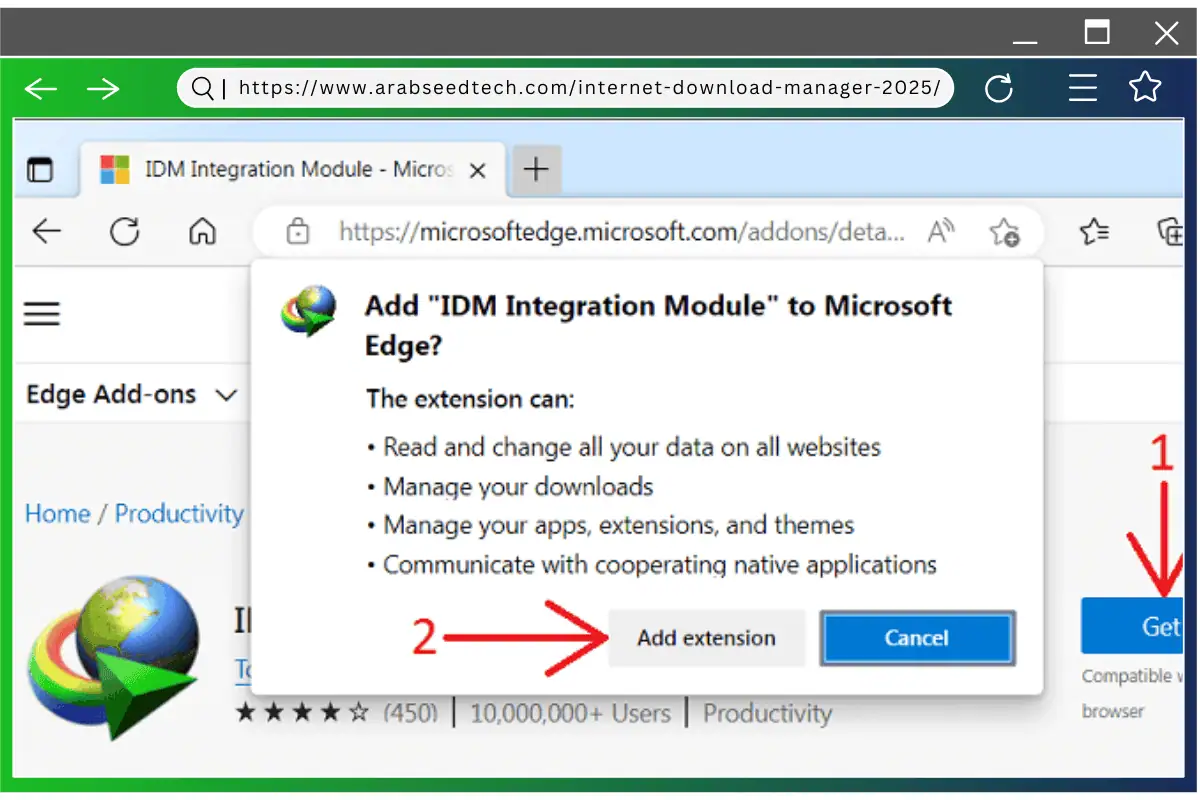Open the Add-ons page hamburger menu

coord(42,314)
